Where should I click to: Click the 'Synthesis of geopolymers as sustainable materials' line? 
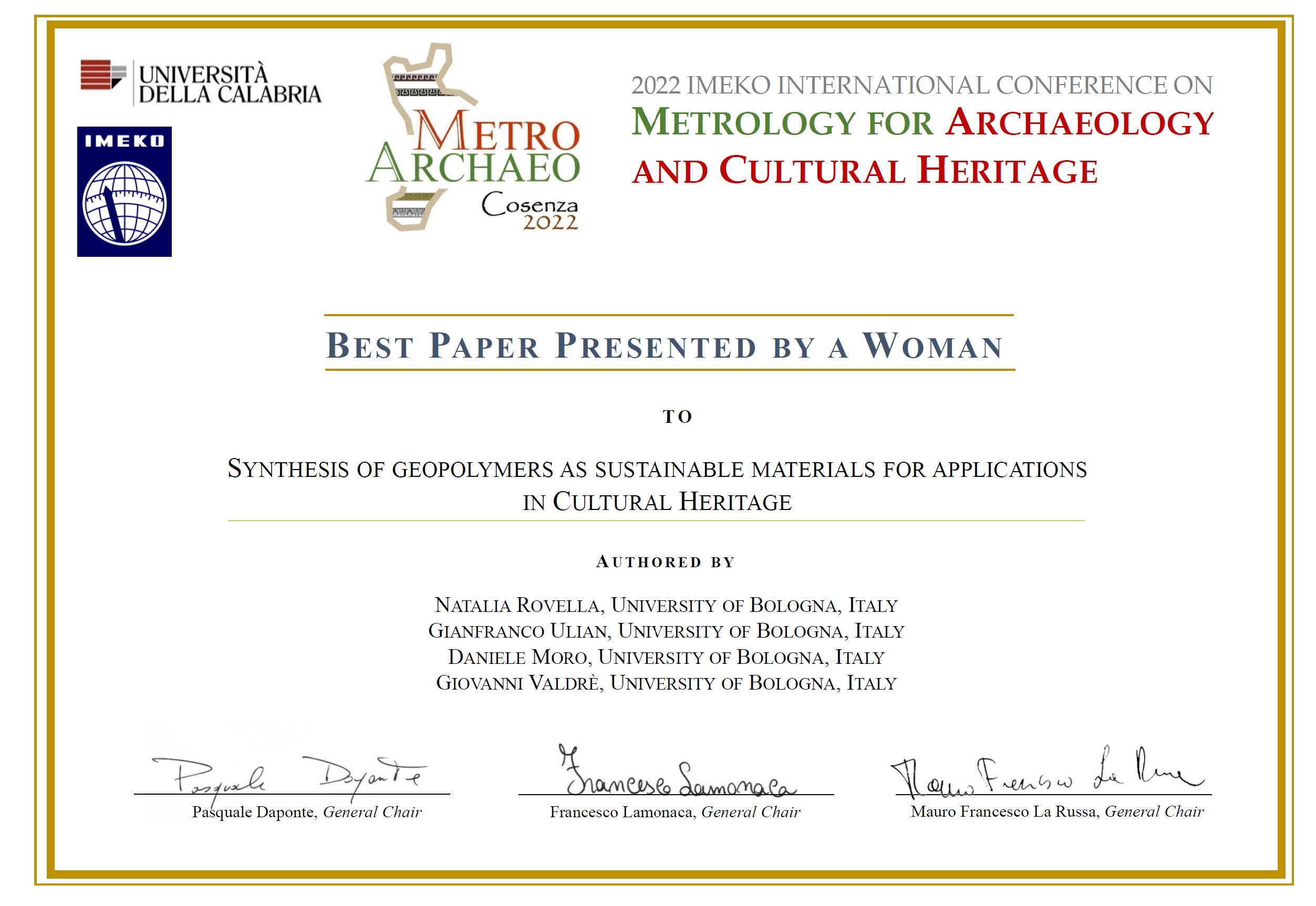657,469
